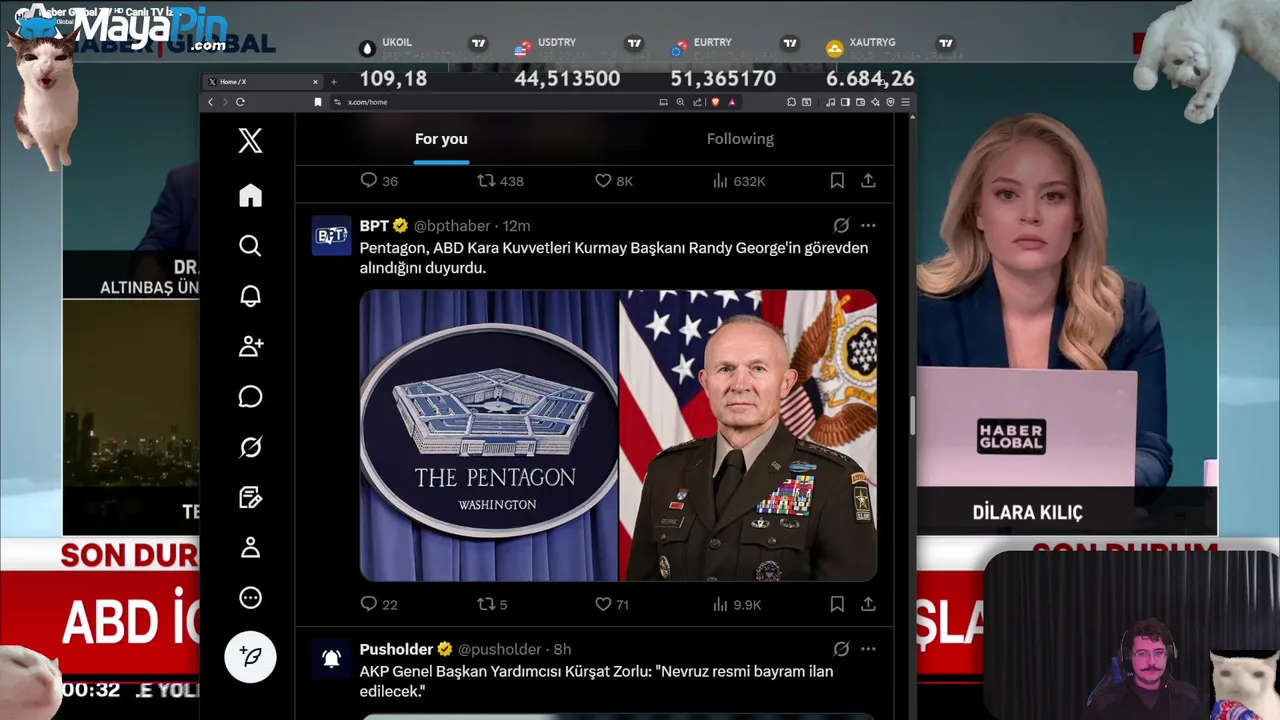The width and height of the screenshot is (1280, 720).
Task: Open Grok from the X sidebar
Action: (250, 447)
